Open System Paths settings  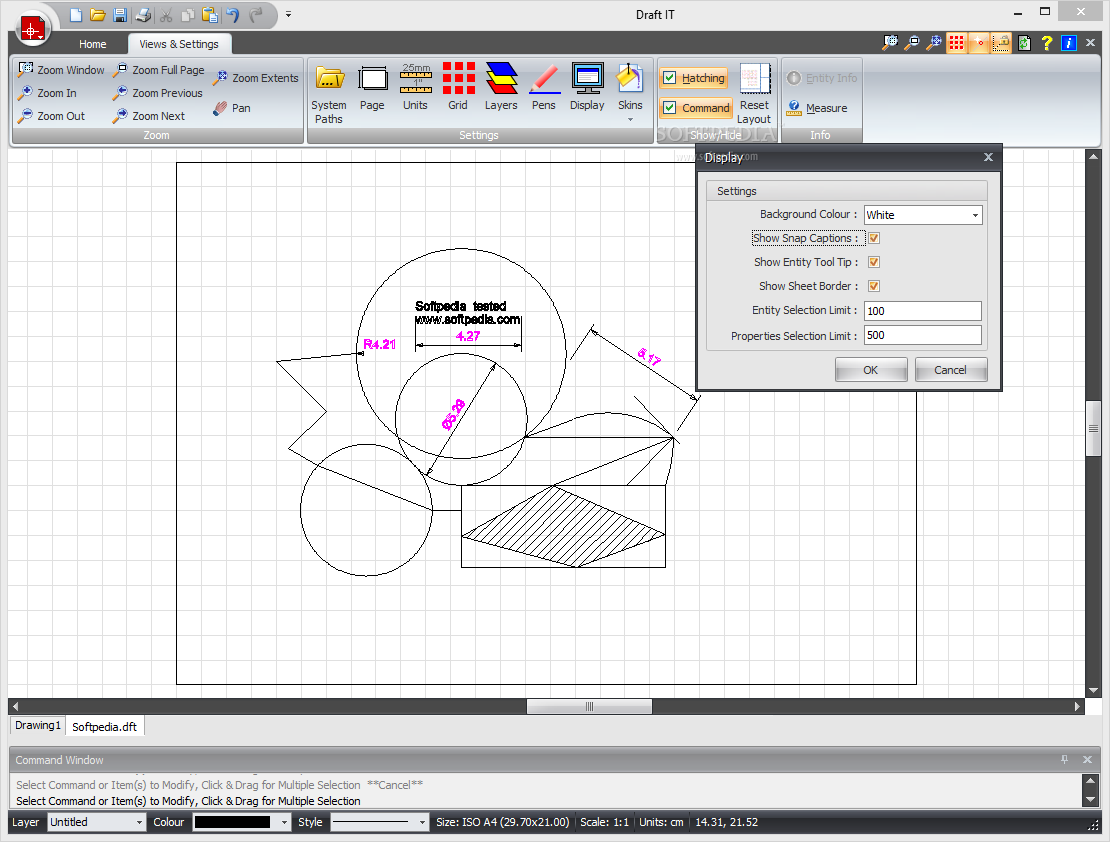pos(328,93)
